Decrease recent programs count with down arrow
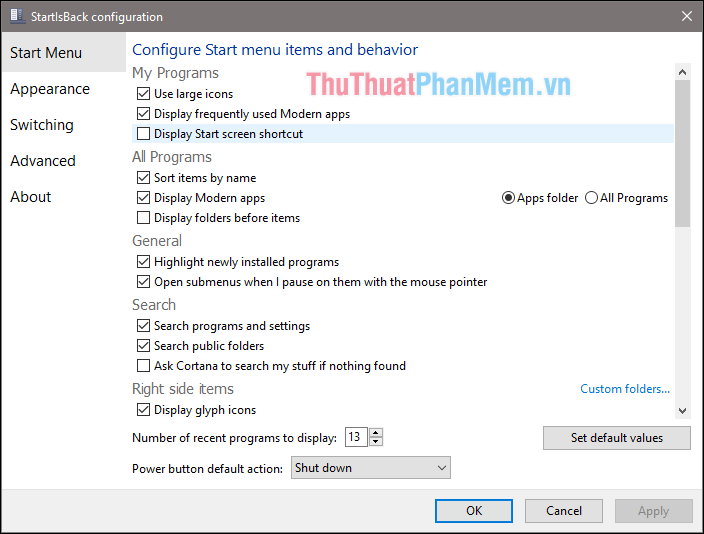Image resolution: width=704 pixels, height=534 pixels. pos(376,441)
